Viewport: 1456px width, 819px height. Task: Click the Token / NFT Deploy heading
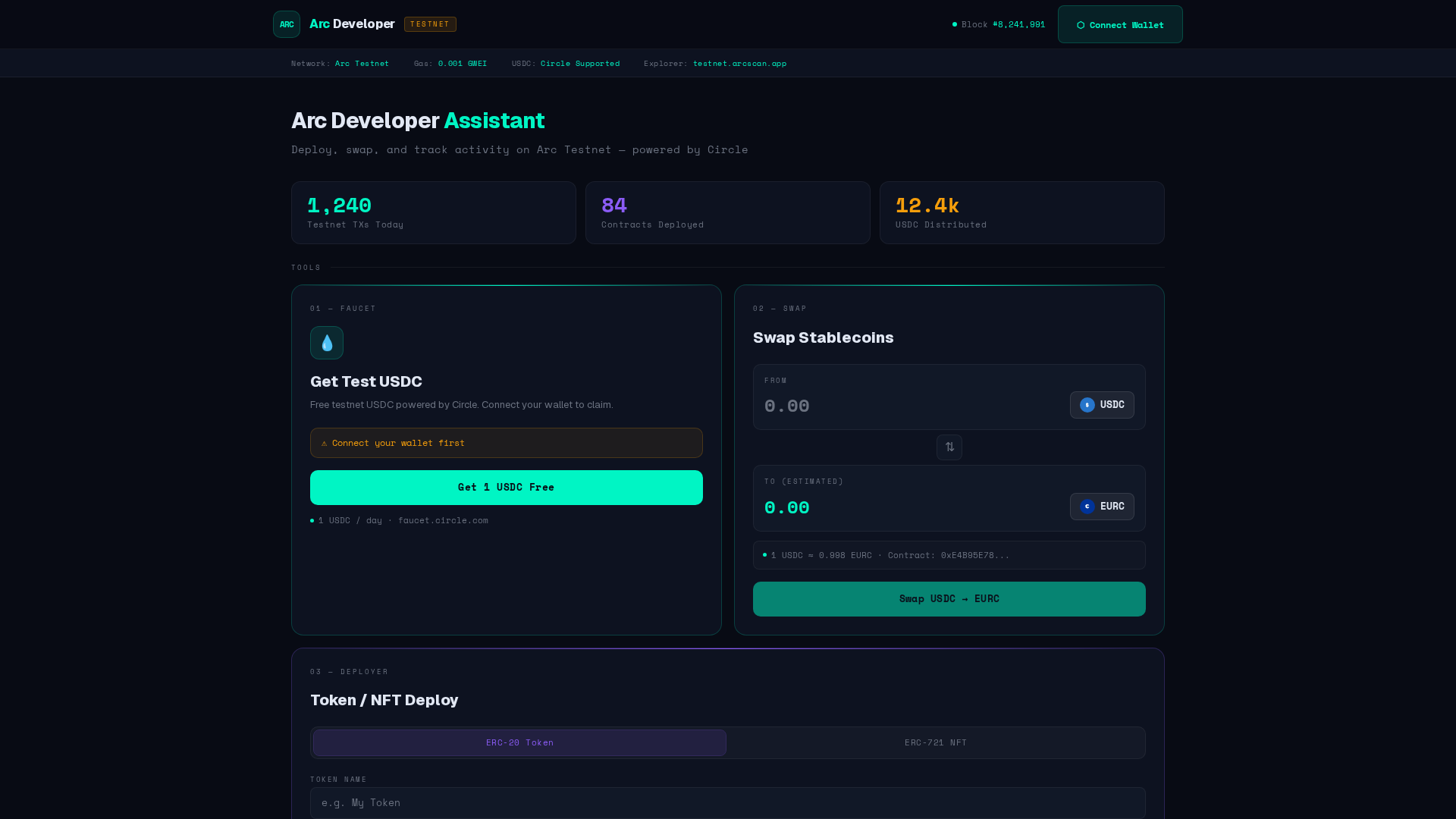(x=384, y=700)
